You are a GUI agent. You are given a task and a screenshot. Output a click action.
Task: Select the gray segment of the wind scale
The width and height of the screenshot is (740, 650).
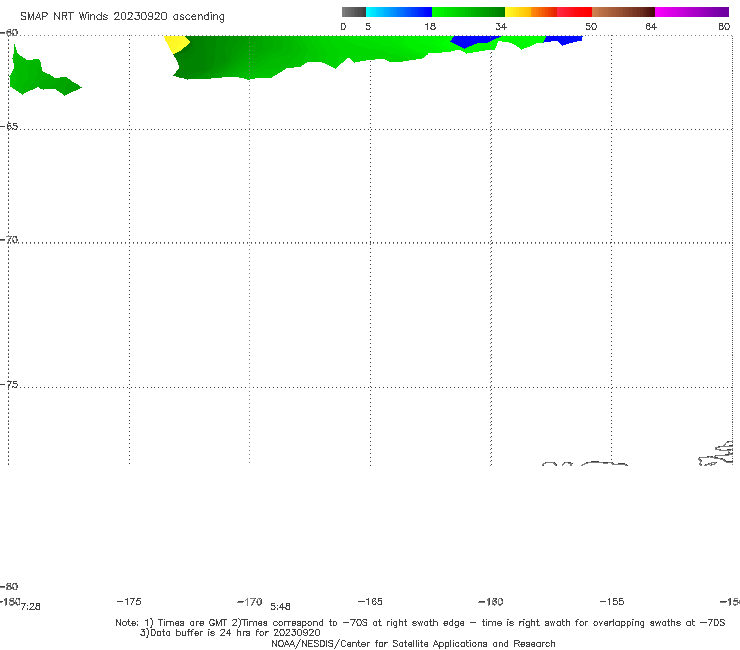point(354,12)
